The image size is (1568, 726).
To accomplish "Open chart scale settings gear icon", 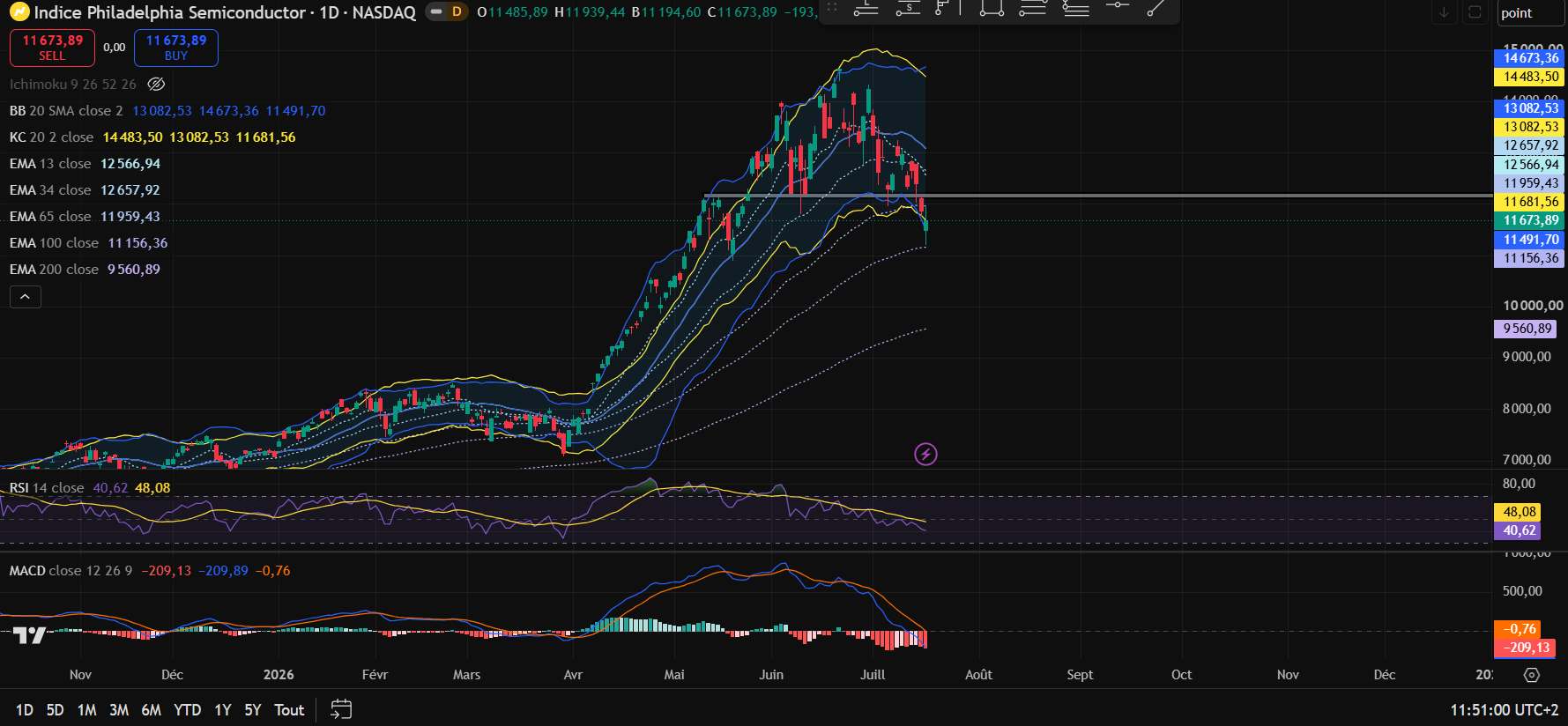I will click(x=1532, y=675).
